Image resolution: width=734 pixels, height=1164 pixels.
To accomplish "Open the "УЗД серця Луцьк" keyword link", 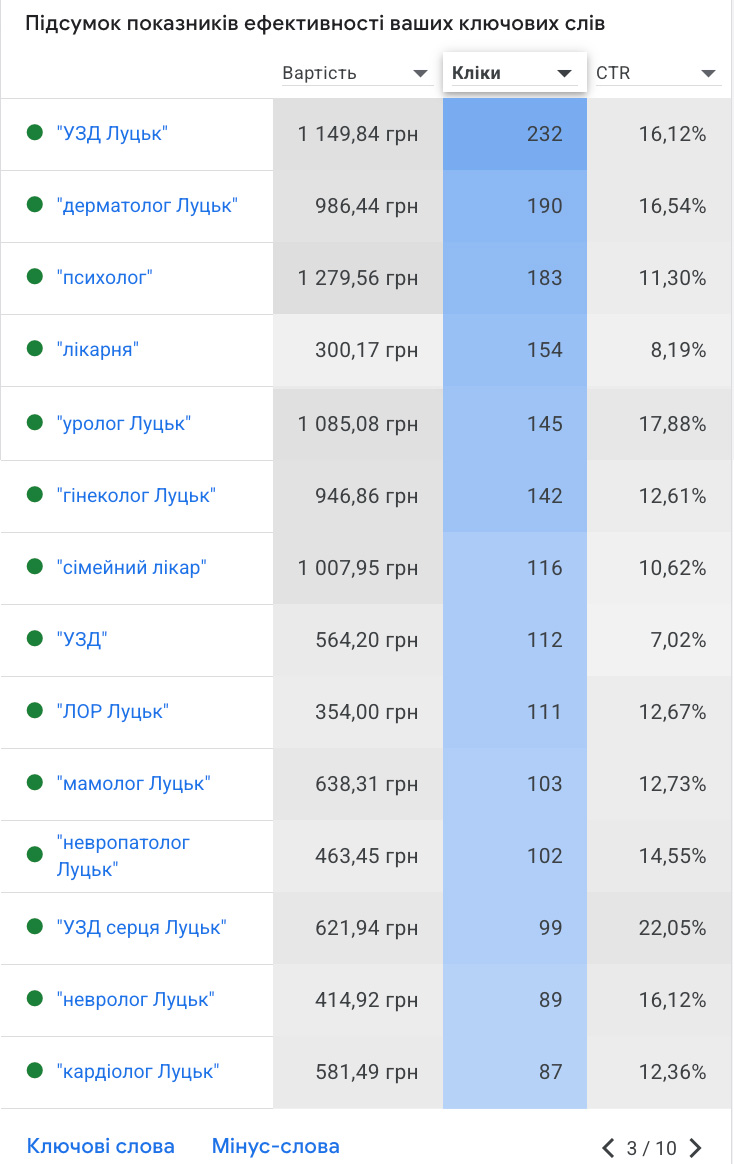I will coord(142,927).
